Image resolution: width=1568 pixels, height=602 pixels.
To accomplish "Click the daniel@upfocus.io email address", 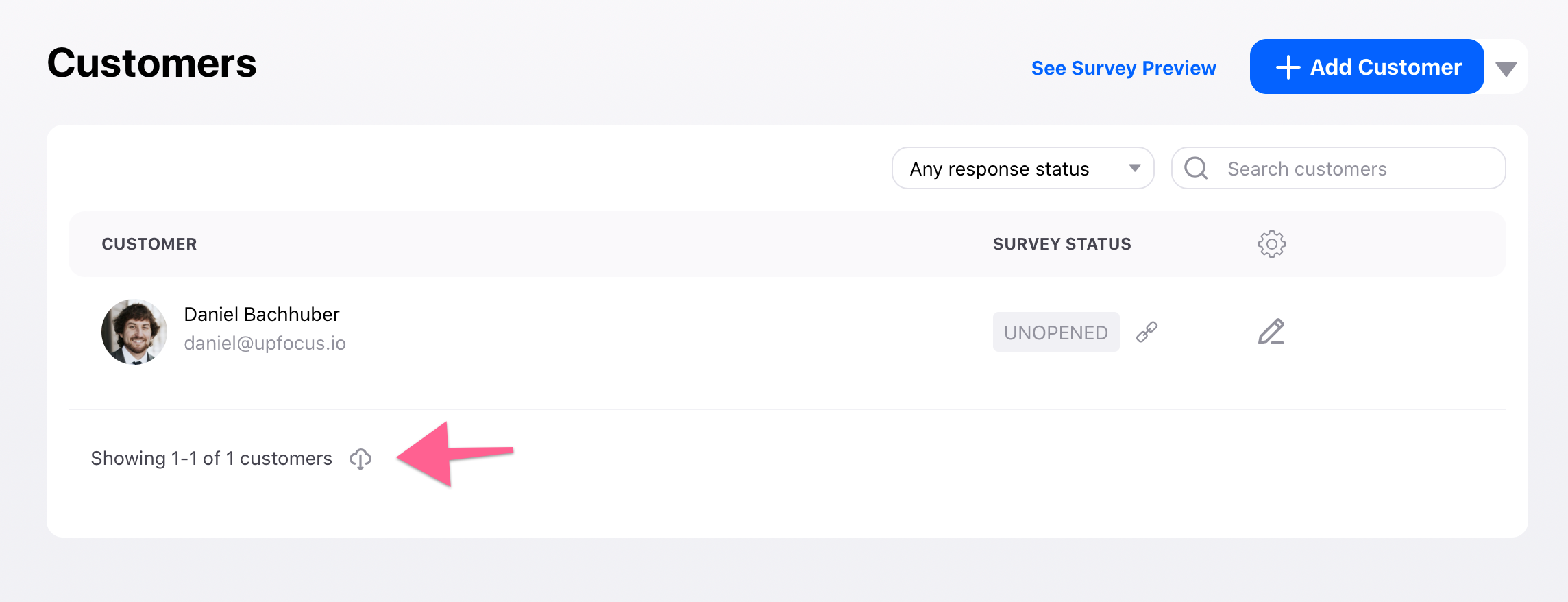I will pos(265,343).
